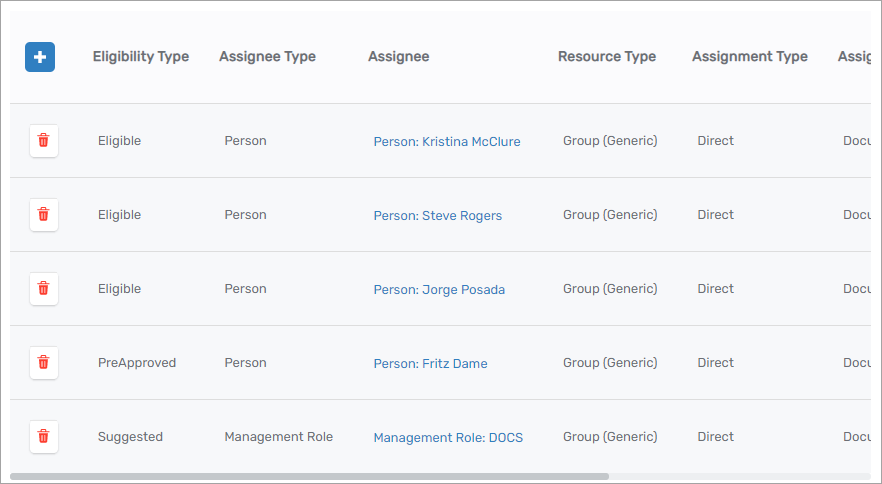Select the PreApproved eligibility cell
The height and width of the screenshot is (484, 882).
(x=136, y=363)
